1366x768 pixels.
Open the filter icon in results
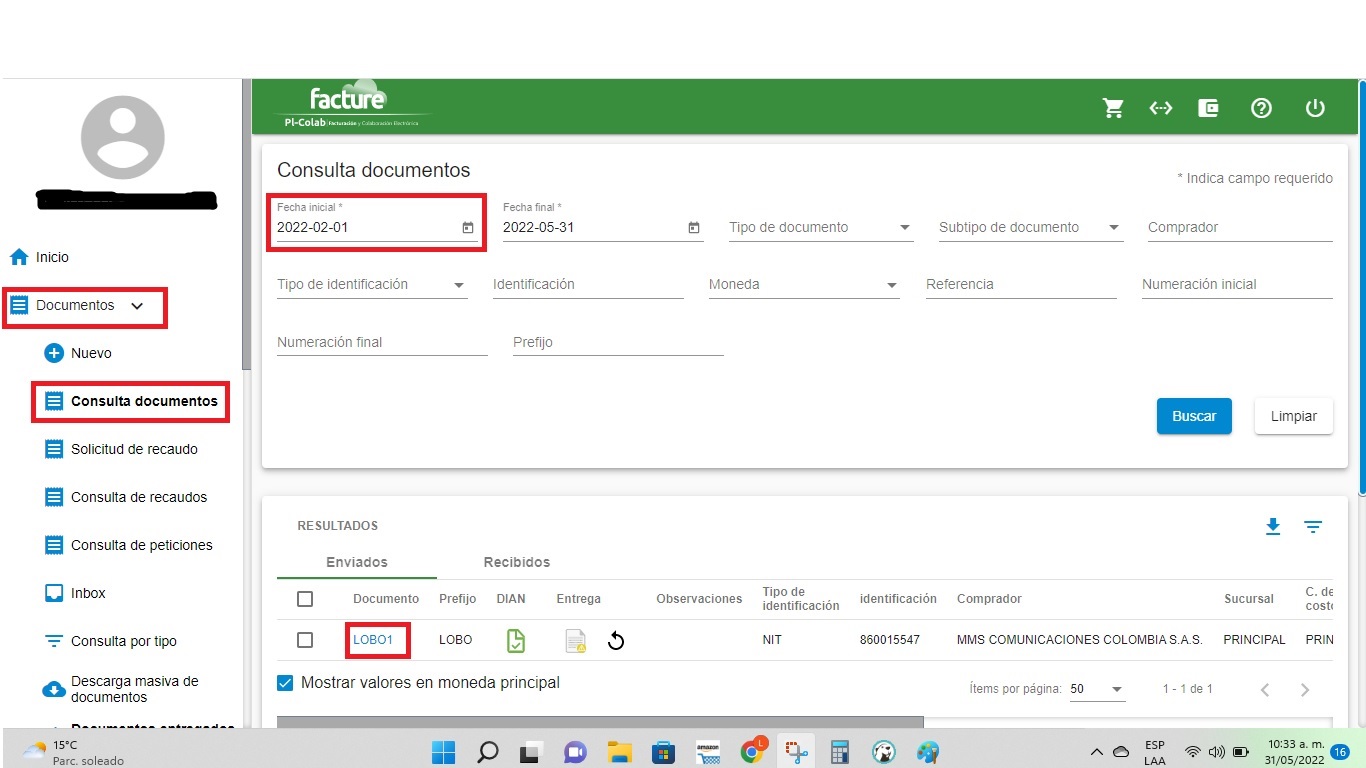point(1313,526)
